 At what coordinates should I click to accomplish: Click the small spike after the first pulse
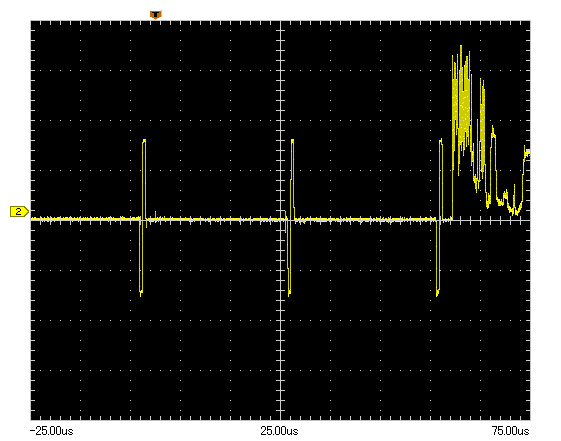pyautogui.click(x=155, y=213)
